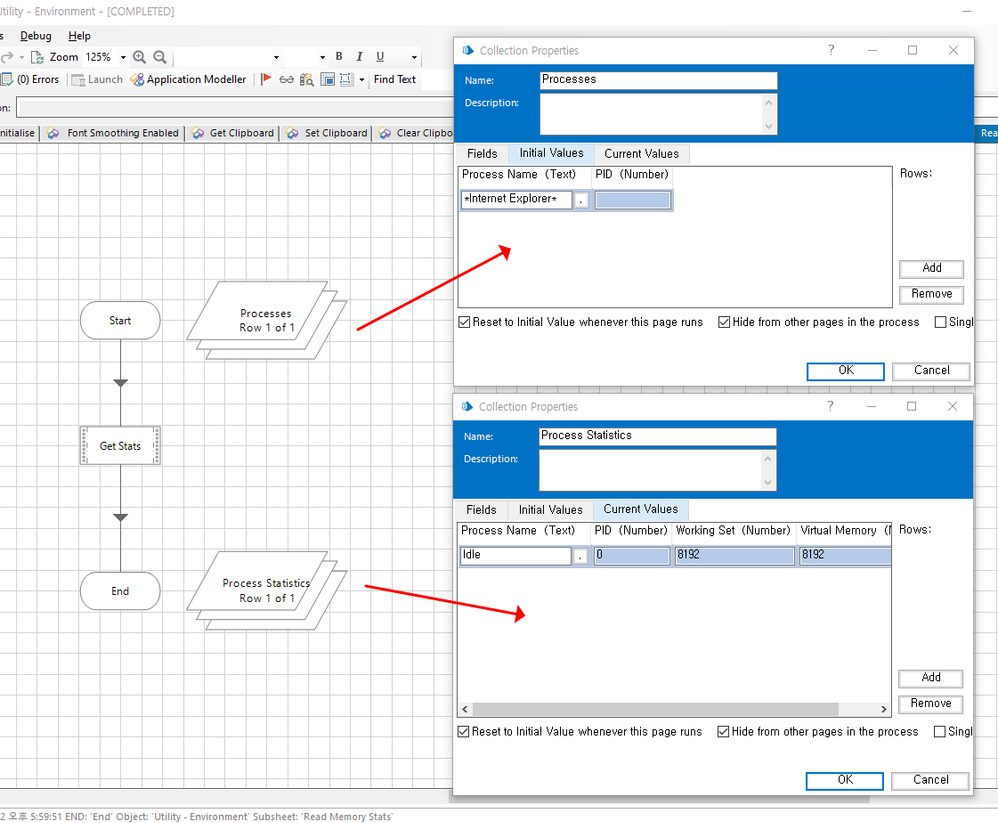Click the red breakpoint flag icon
This screenshot has height=823, width=998.
[x=266, y=80]
